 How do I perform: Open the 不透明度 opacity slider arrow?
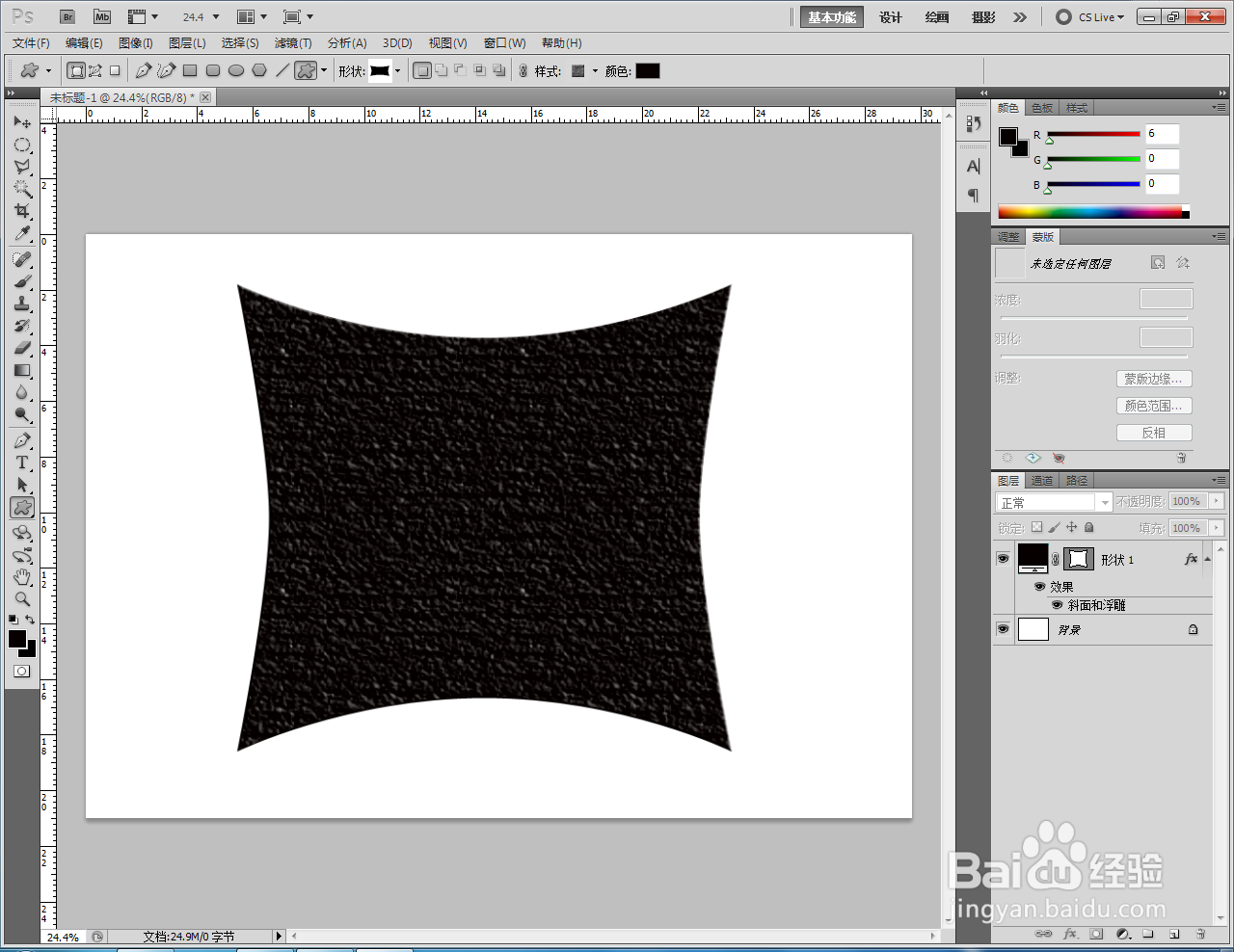(x=1217, y=501)
